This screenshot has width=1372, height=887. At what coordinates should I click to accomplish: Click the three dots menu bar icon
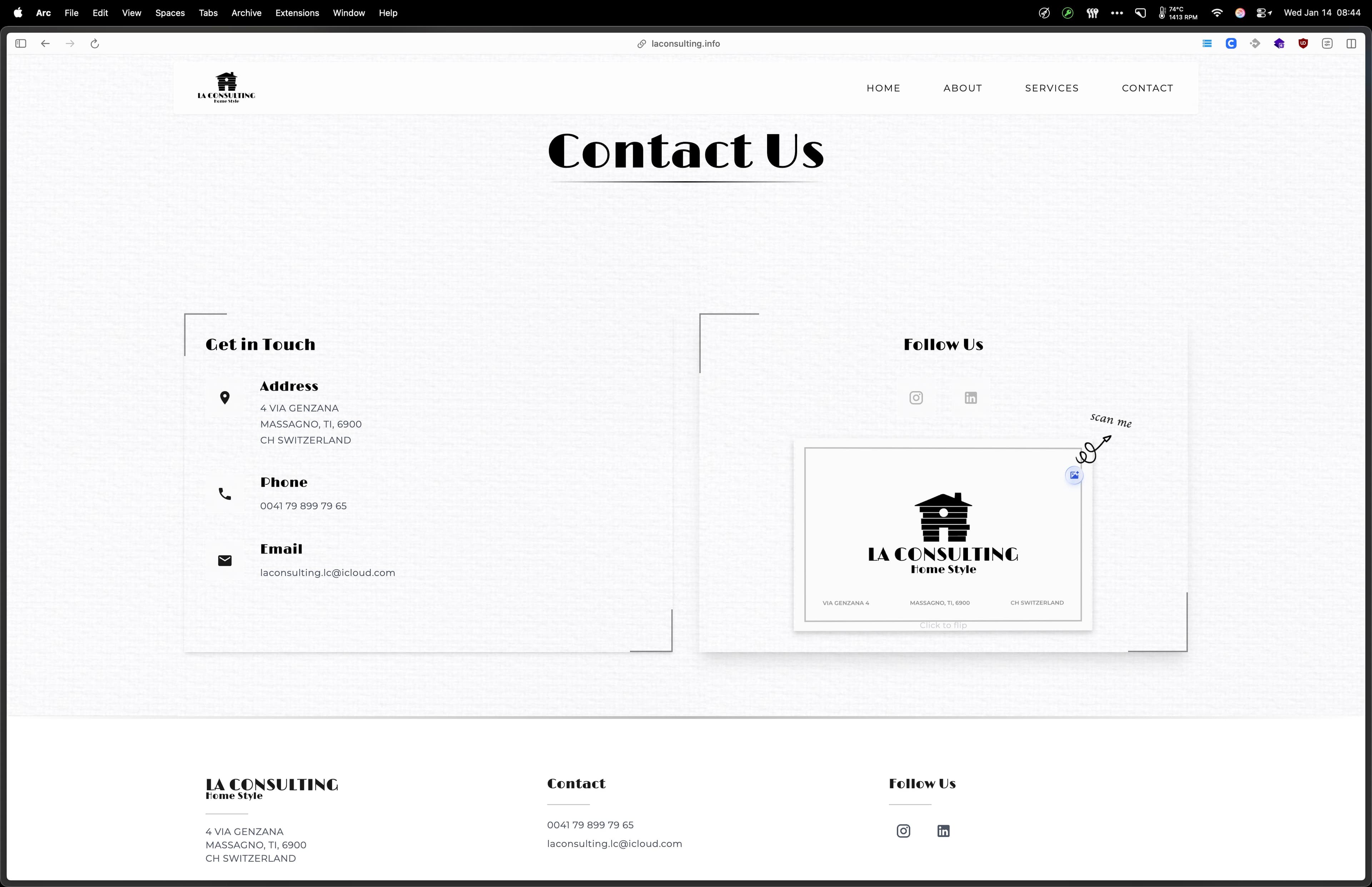[1117, 13]
